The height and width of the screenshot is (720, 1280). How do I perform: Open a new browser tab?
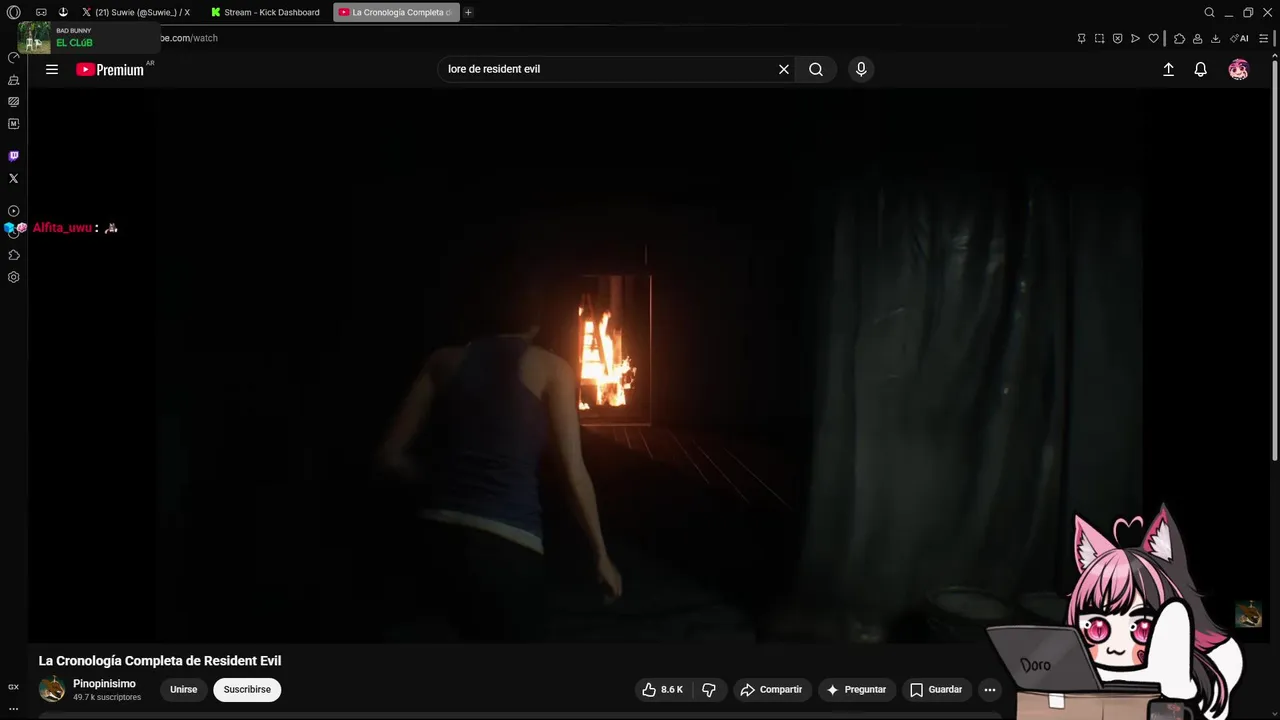(468, 12)
